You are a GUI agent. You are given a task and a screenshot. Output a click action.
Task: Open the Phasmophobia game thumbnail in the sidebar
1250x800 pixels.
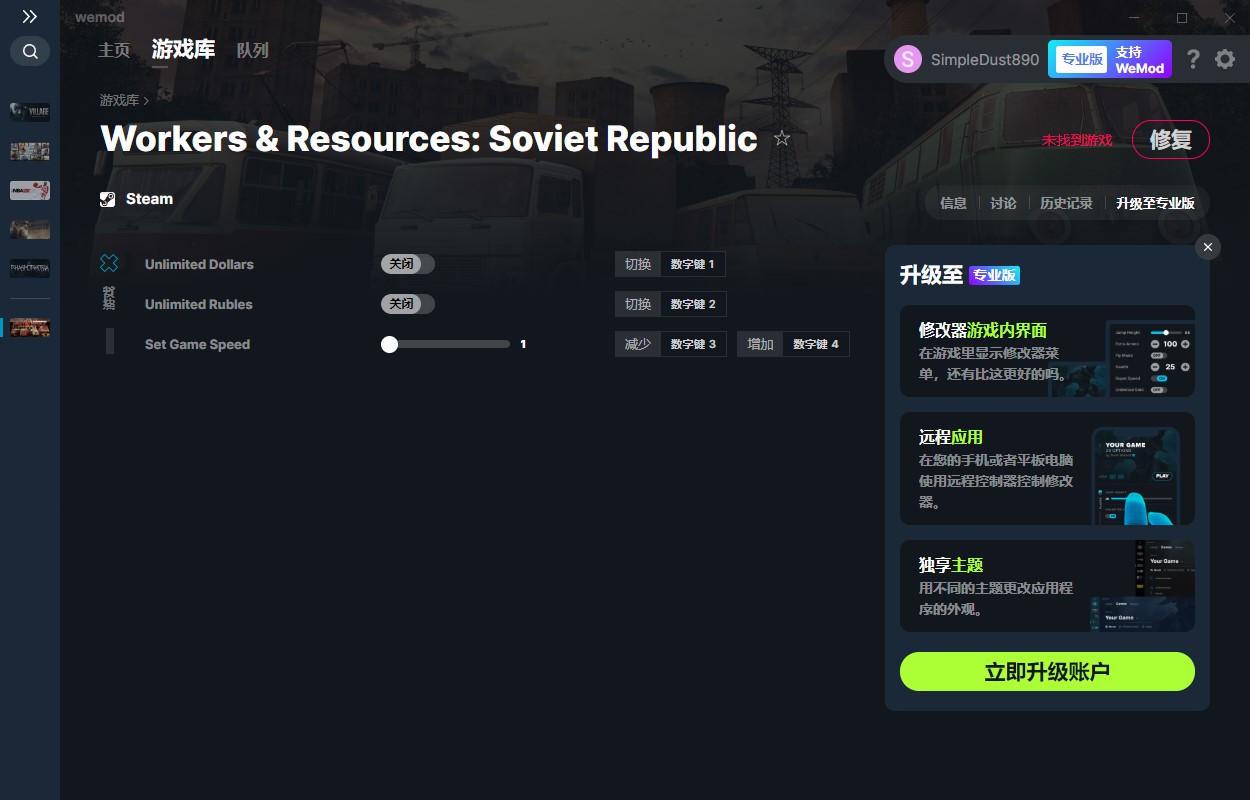pos(30,268)
